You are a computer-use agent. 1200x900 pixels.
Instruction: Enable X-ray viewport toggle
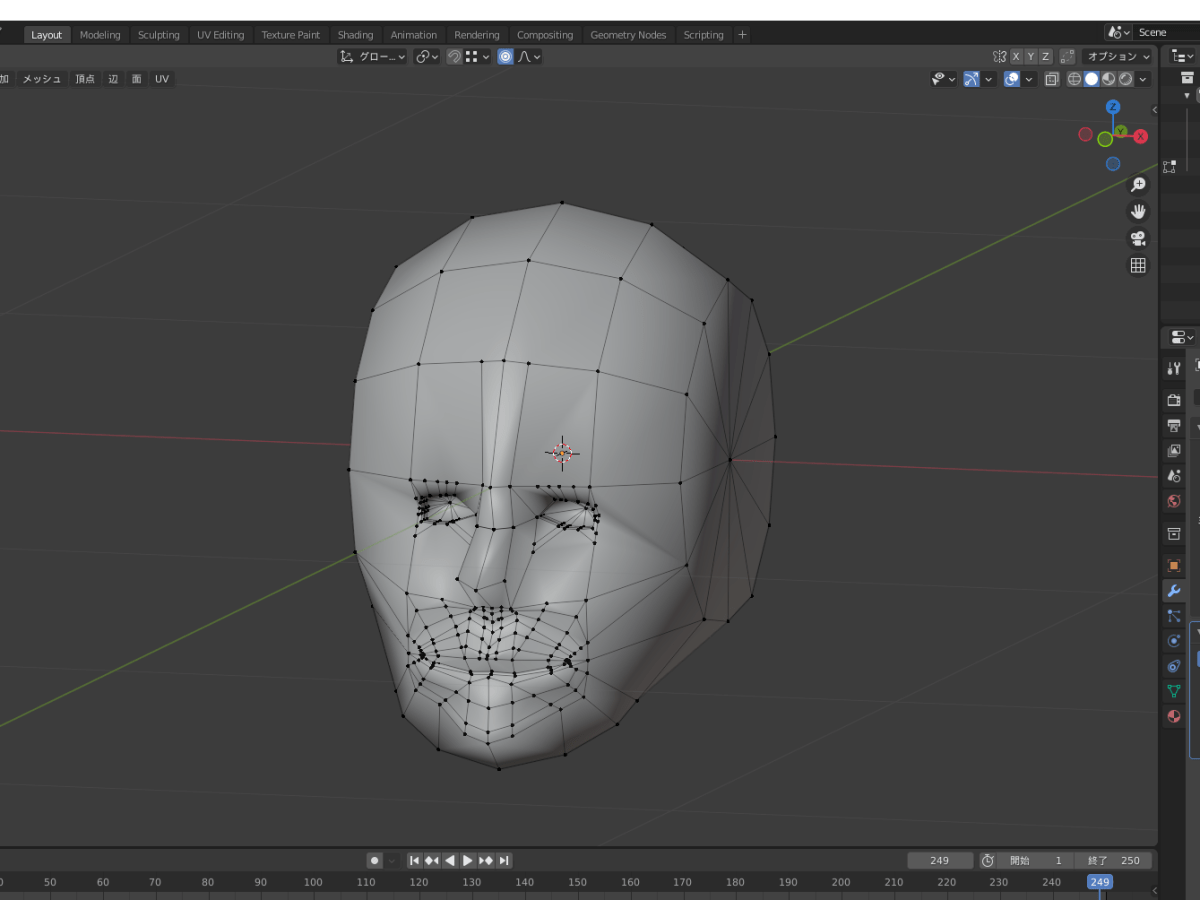coord(1051,79)
